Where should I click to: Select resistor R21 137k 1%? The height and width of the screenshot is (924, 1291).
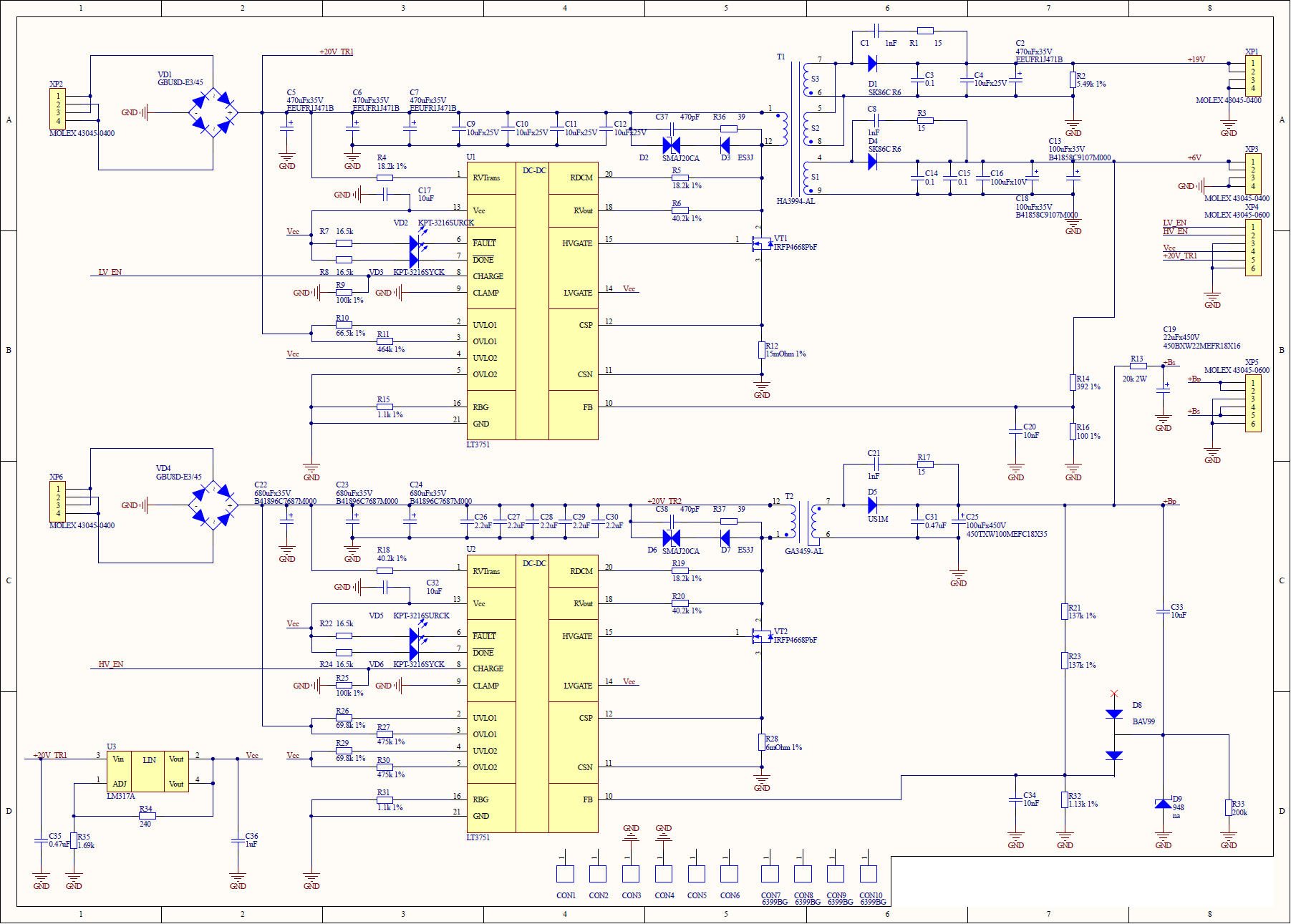pyautogui.click(x=1065, y=611)
